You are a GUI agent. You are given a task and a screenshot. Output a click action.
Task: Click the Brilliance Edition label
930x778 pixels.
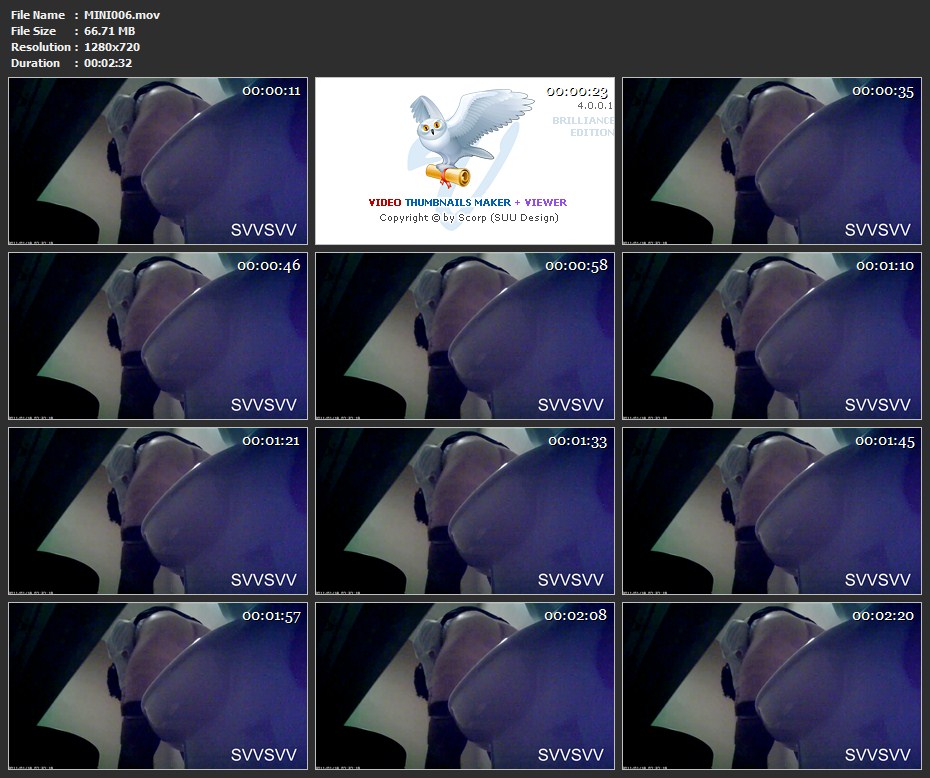pyautogui.click(x=584, y=126)
